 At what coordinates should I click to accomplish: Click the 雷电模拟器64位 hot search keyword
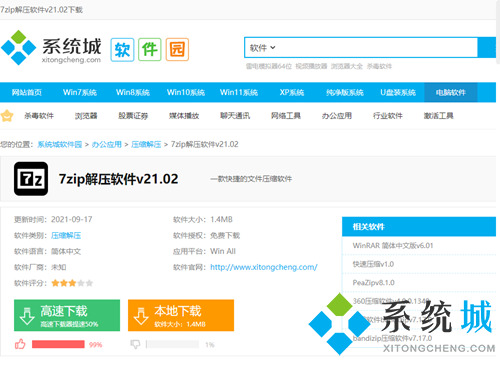click(x=269, y=66)
